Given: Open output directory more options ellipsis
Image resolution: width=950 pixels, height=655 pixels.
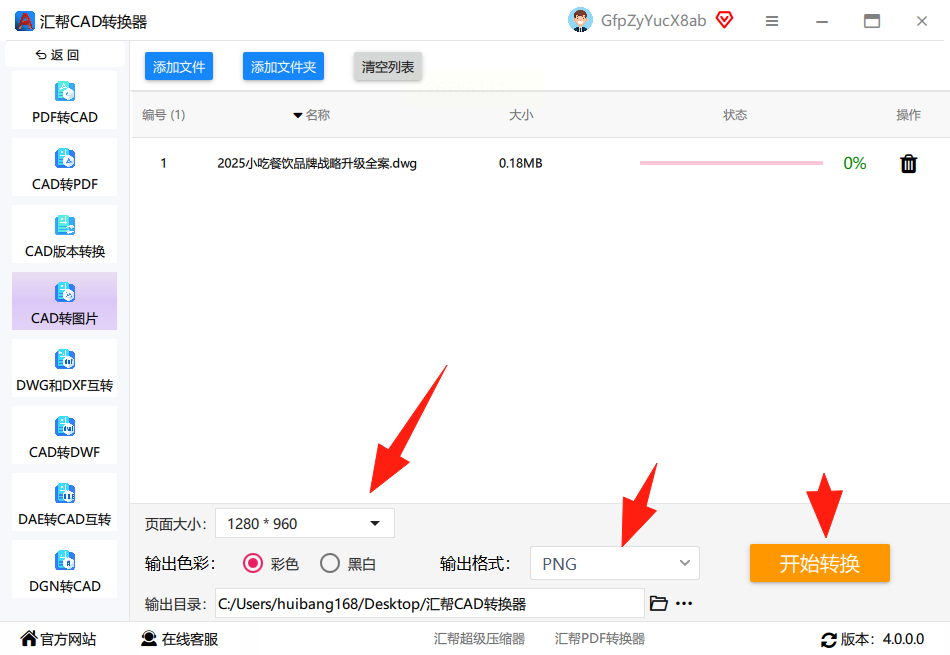Looking at the screenshot, I should [684, 603].
